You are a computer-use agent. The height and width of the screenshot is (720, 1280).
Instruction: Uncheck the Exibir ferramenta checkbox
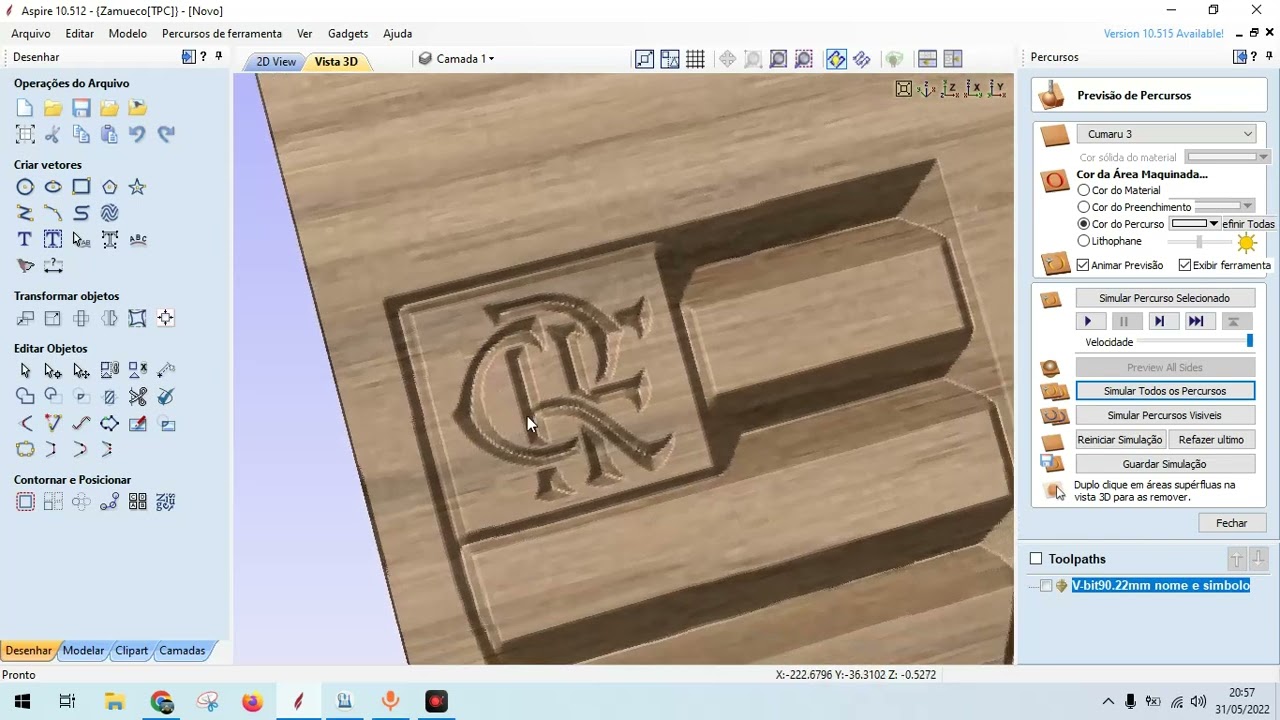pos(1185,265)
